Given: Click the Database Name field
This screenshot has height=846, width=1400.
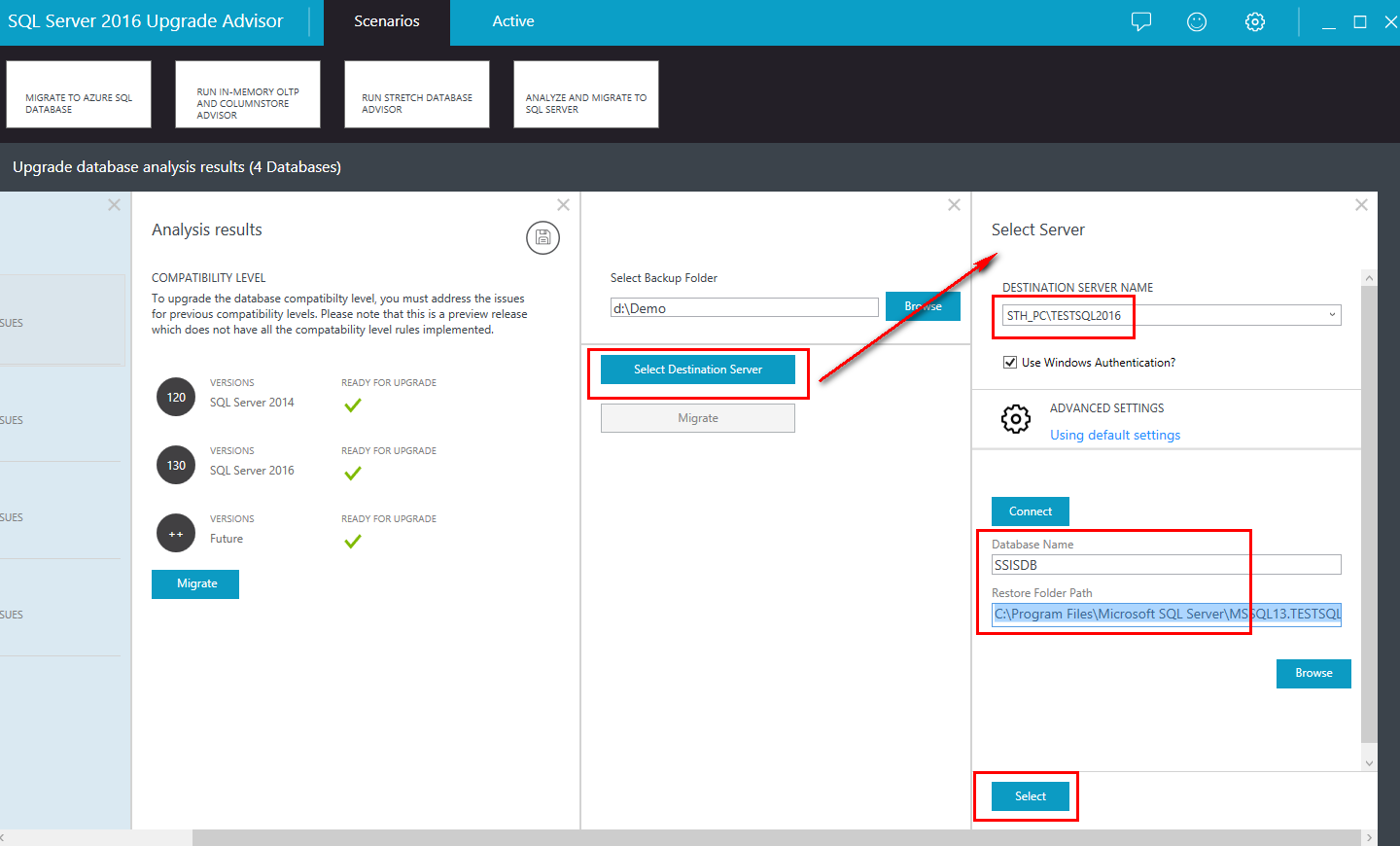Looking at the screenshot, I should click(x=1167, y=565).
